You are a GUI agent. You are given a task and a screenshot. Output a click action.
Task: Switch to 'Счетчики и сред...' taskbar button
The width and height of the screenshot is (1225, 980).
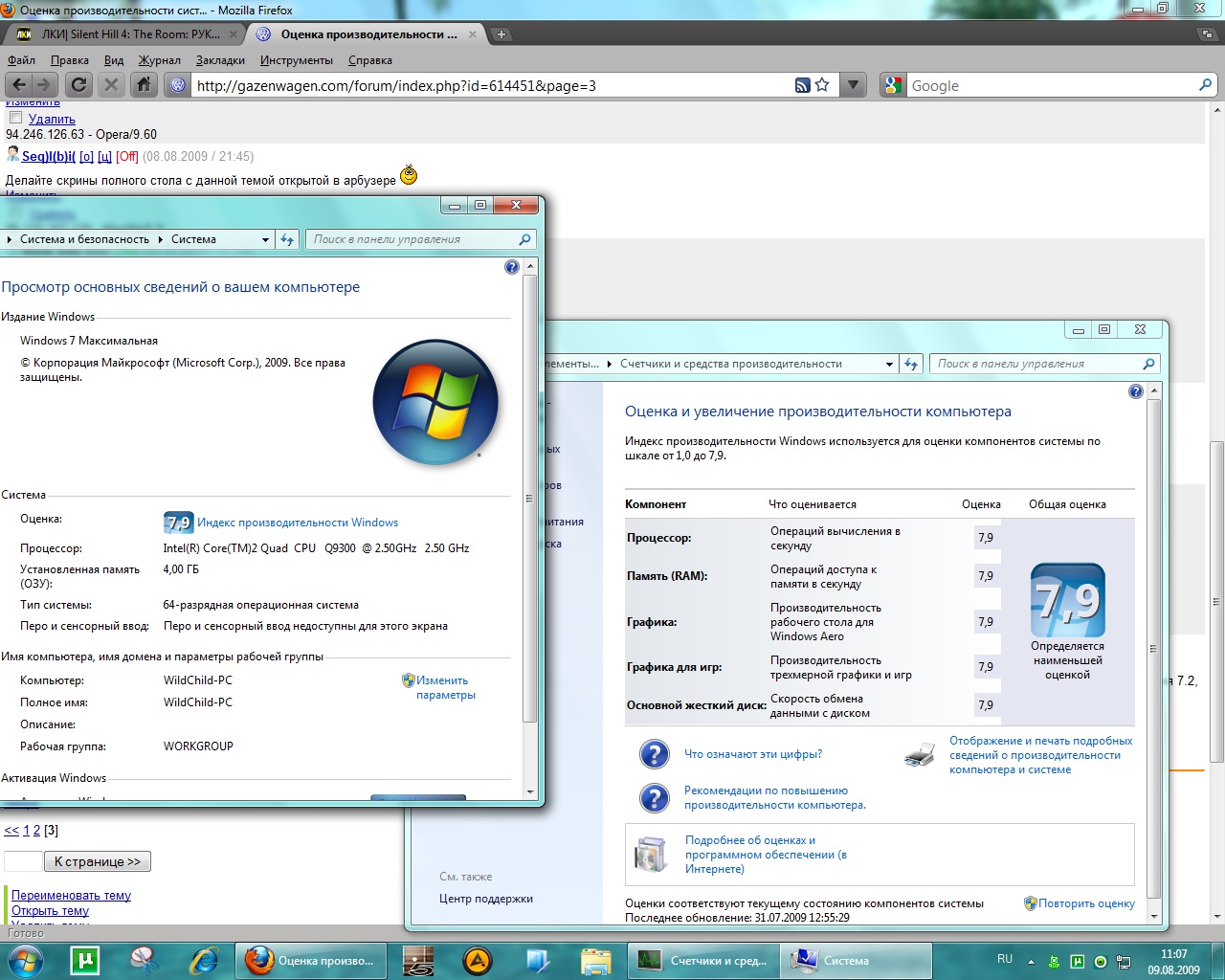point(702,960)
